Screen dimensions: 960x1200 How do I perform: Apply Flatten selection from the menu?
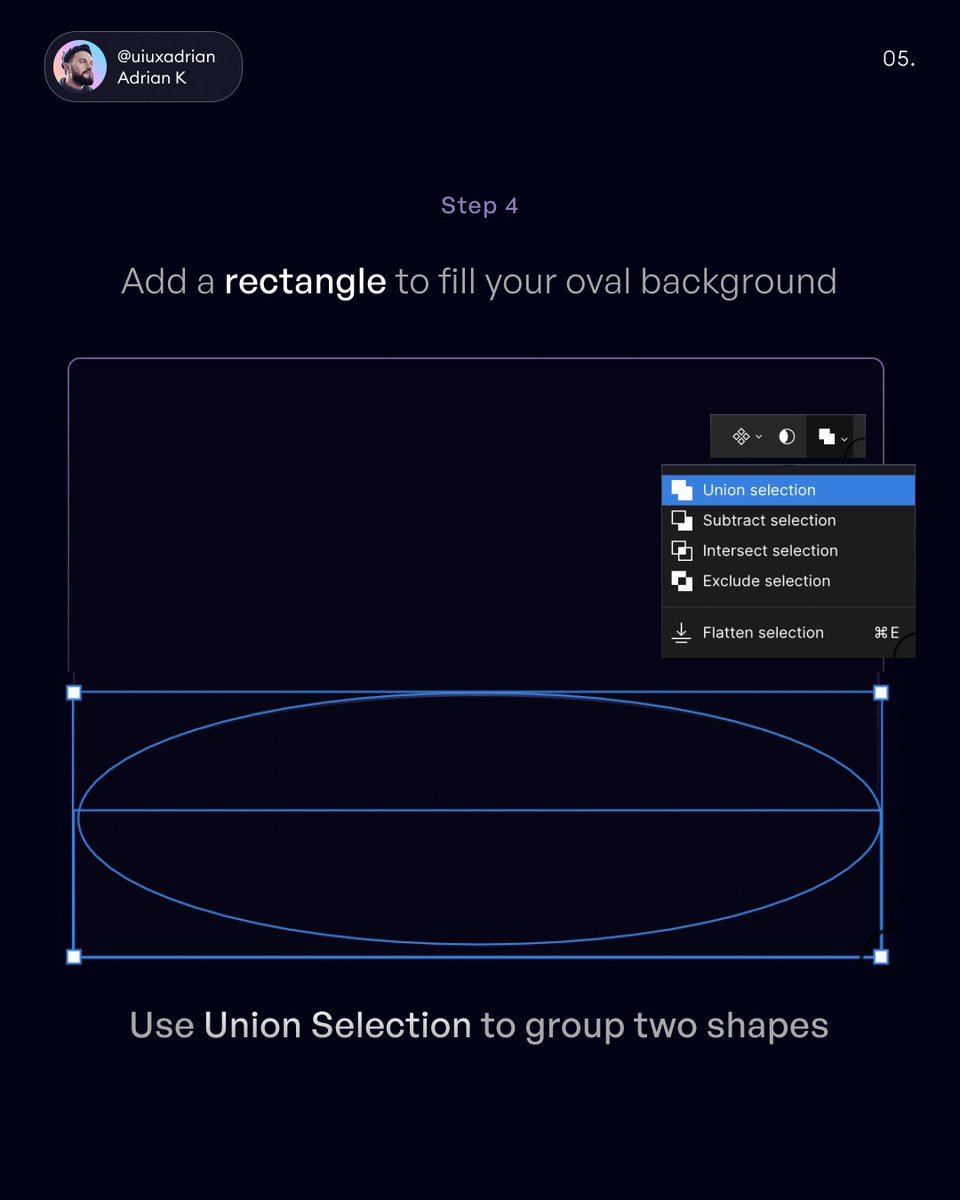763,632
